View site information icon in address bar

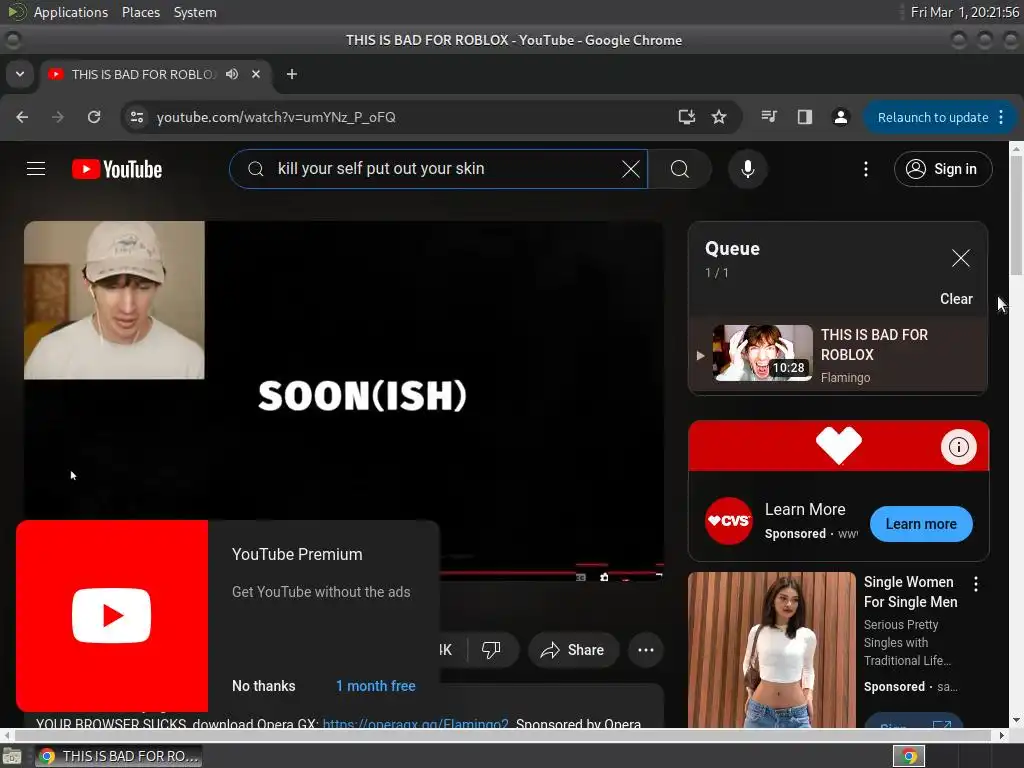[x=137, y=117]
